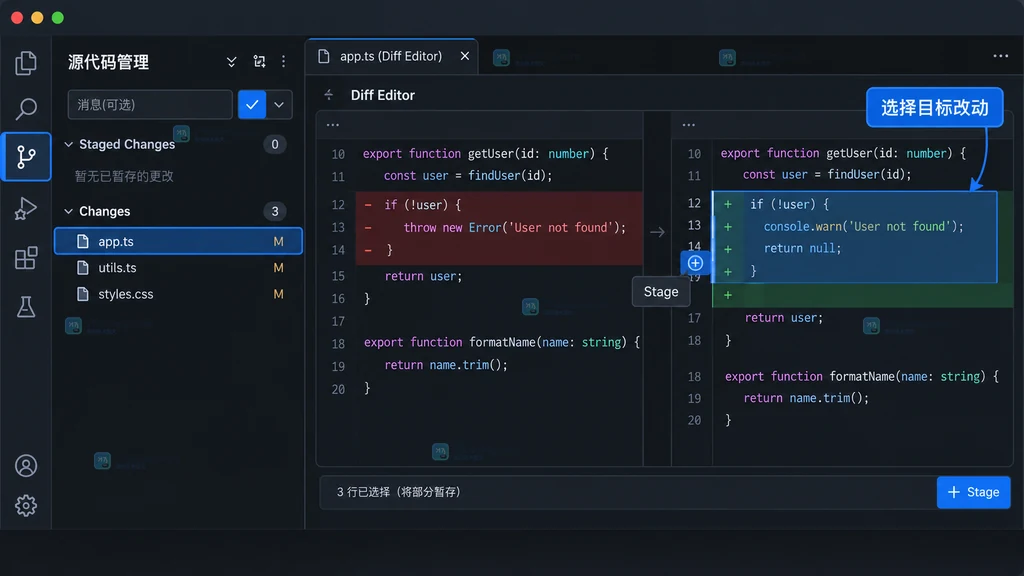This screenshot has height=576, width=1024.
Task: Click status text '3 行已选择'
Action: (x=363, y=492)
